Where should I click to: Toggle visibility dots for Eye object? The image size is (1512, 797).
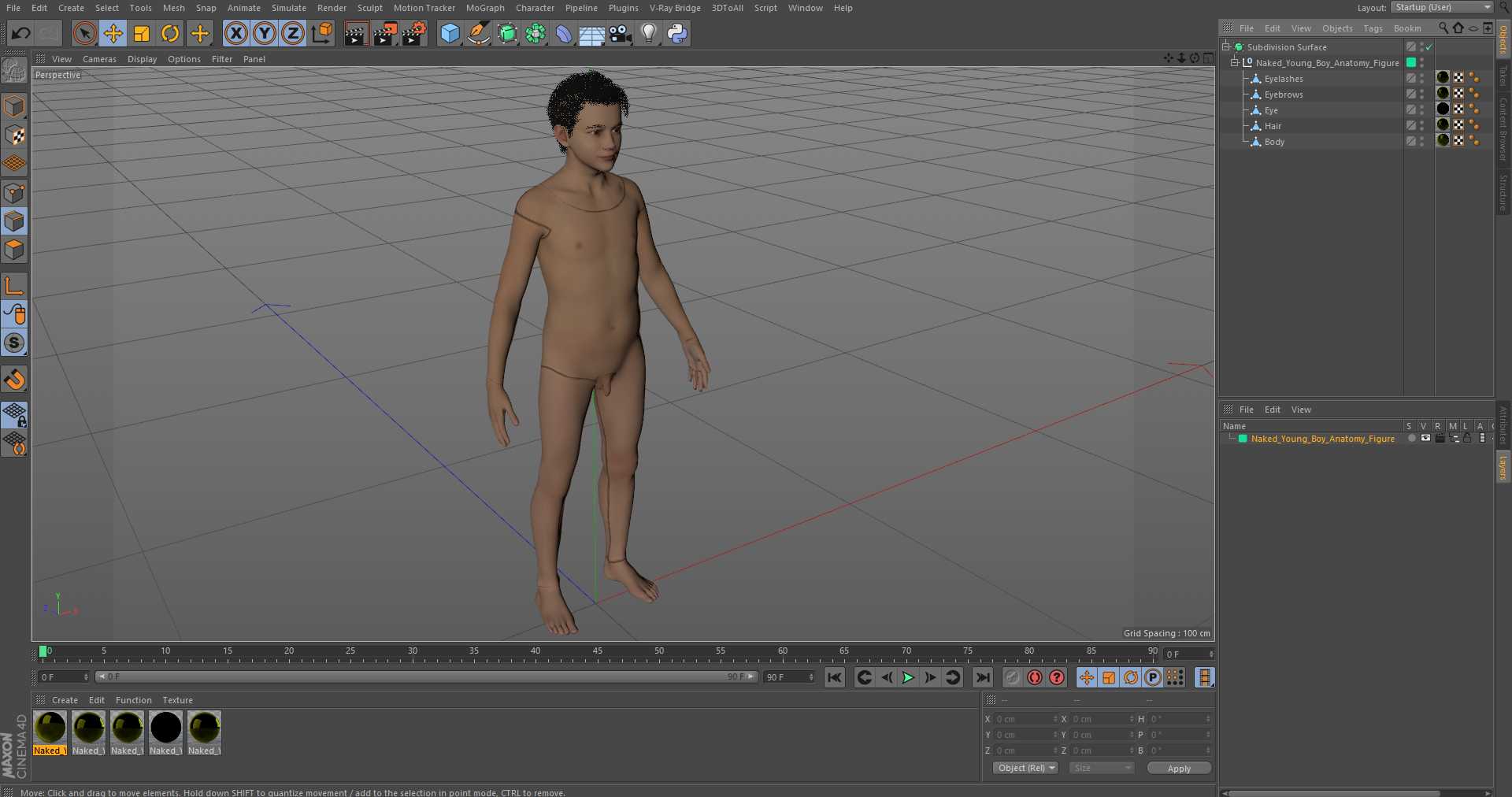tap(1421, 110)
